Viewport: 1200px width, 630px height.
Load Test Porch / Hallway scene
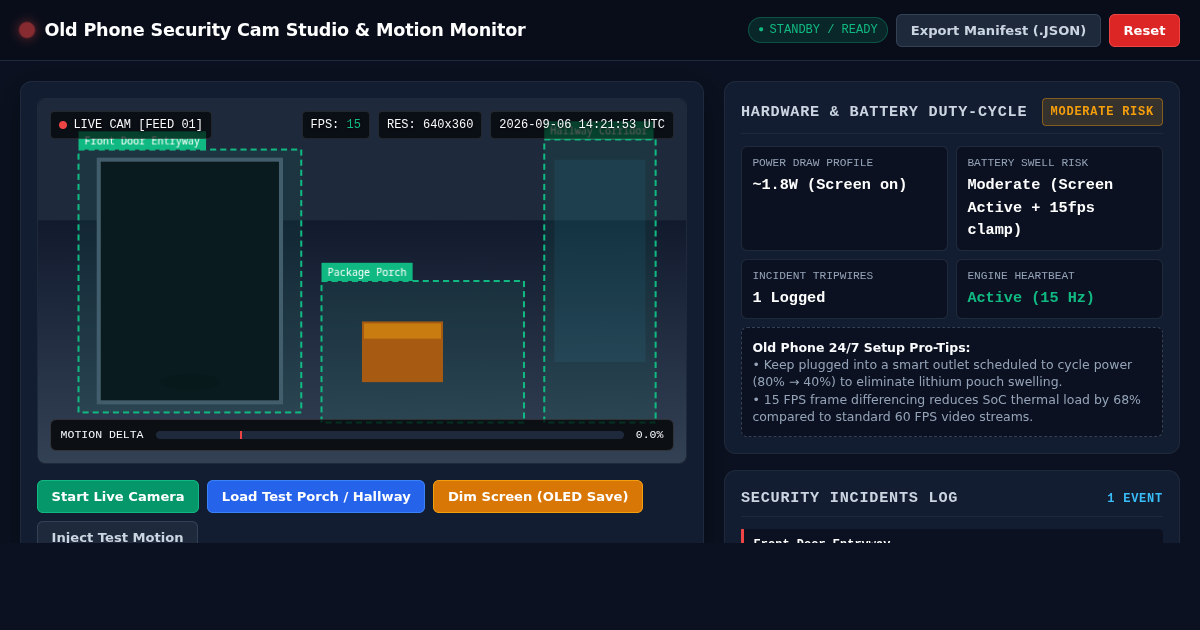316,496
